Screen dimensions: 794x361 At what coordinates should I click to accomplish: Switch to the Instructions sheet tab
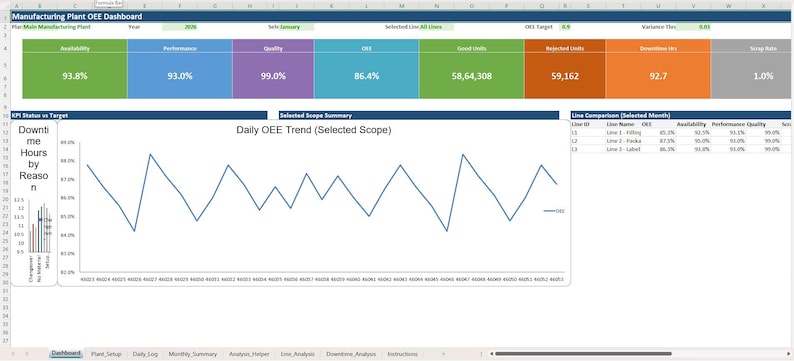[403, 354]
